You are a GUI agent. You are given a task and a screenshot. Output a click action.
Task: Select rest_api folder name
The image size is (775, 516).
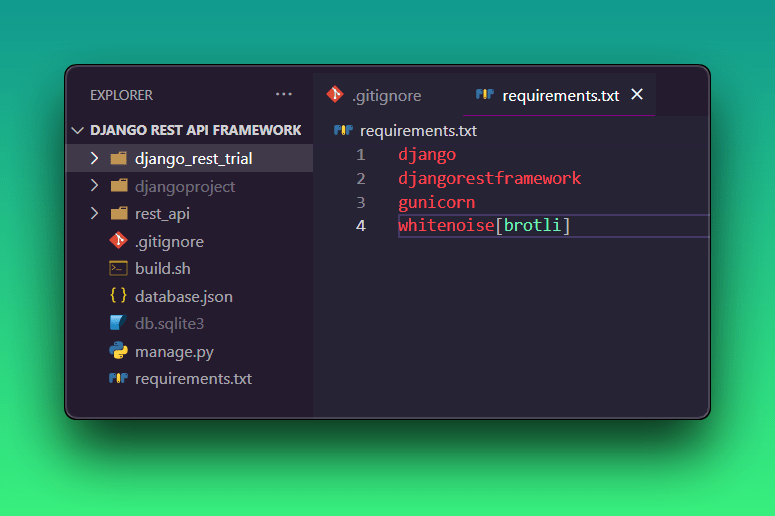(x=162, y=214)
